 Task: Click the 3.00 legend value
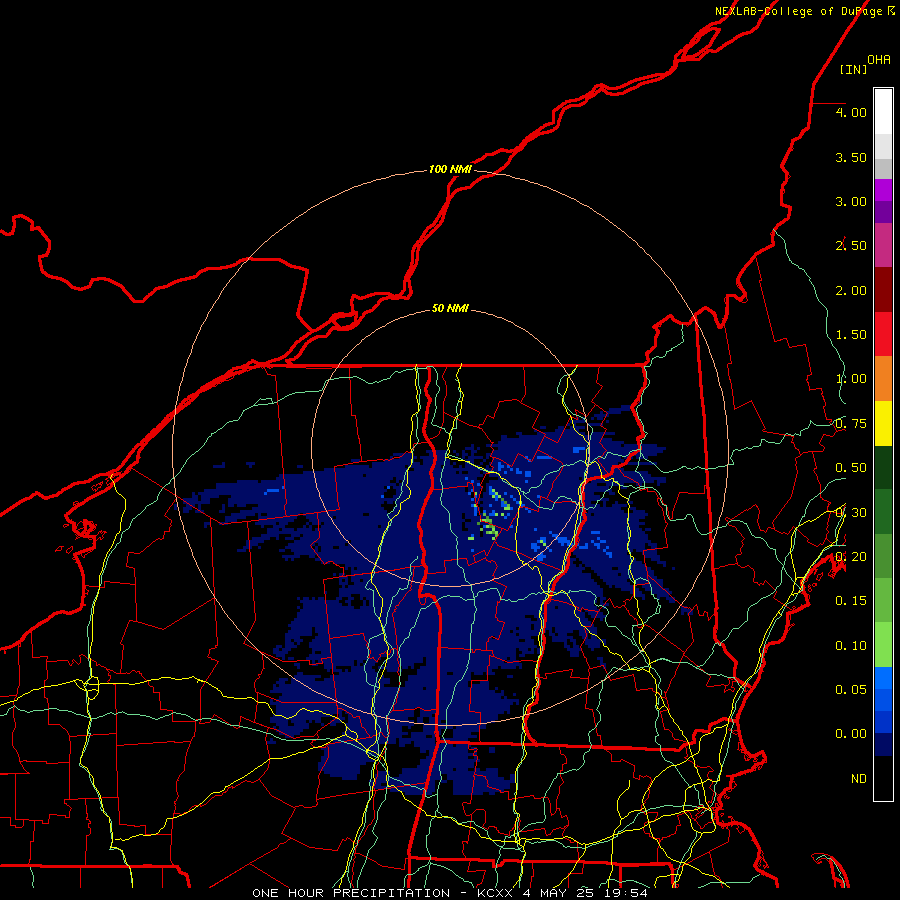851,201
